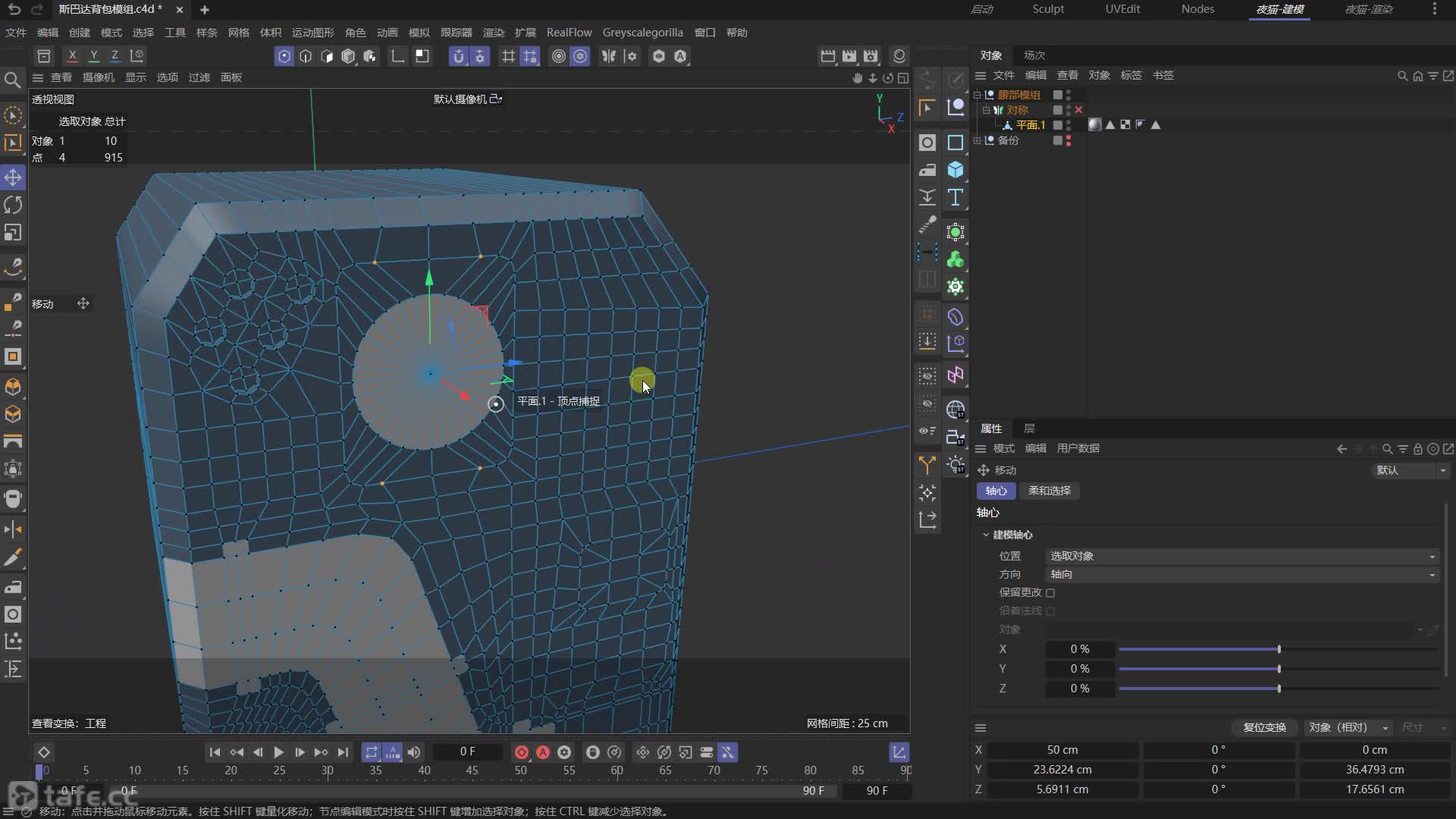Click the coordinate system icon next to Z
Screen dimensions: 1456x819
[x=136, y=55]
